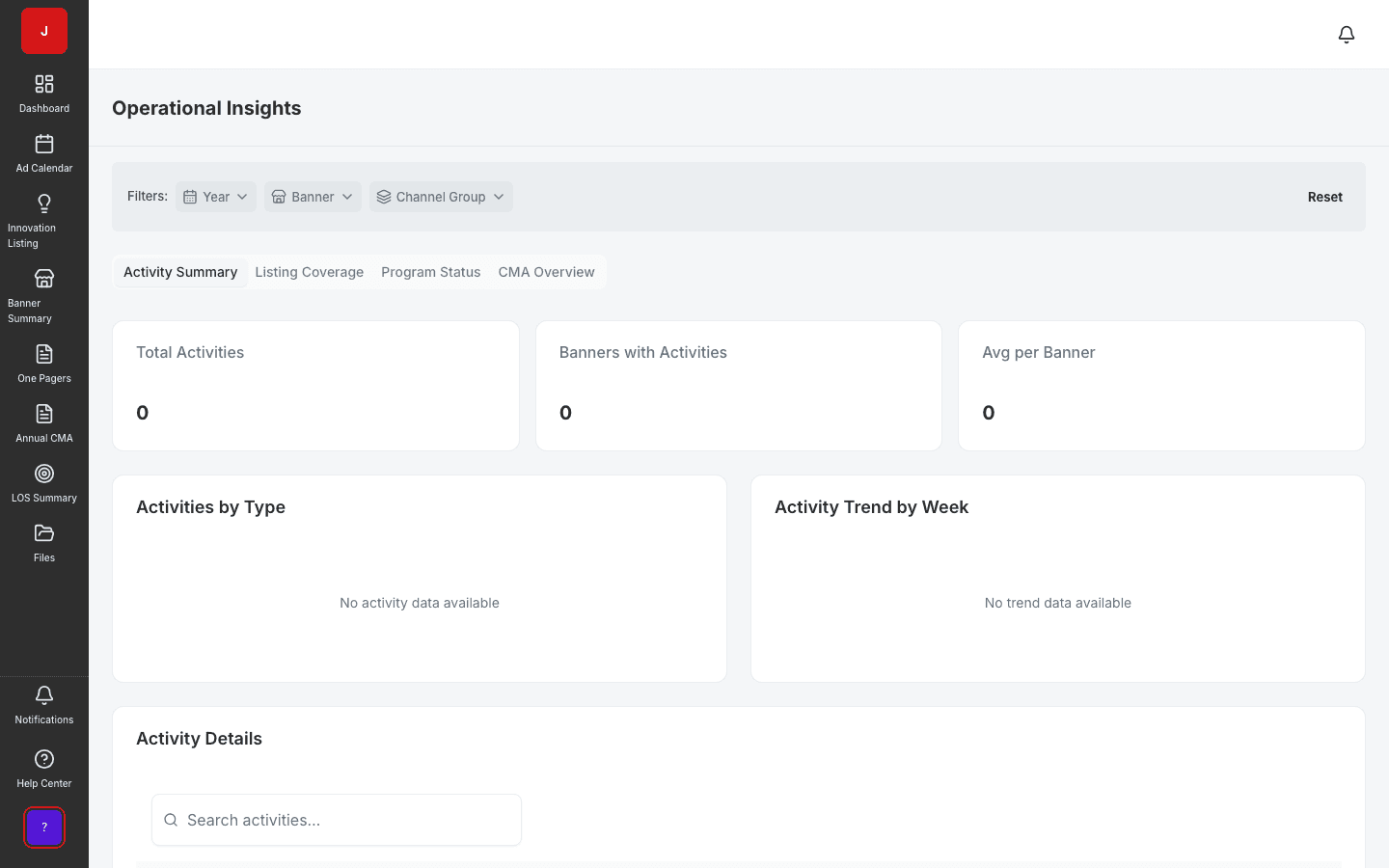
Task: Switch to Activity Summary tab
Action: tap(180, 272)
